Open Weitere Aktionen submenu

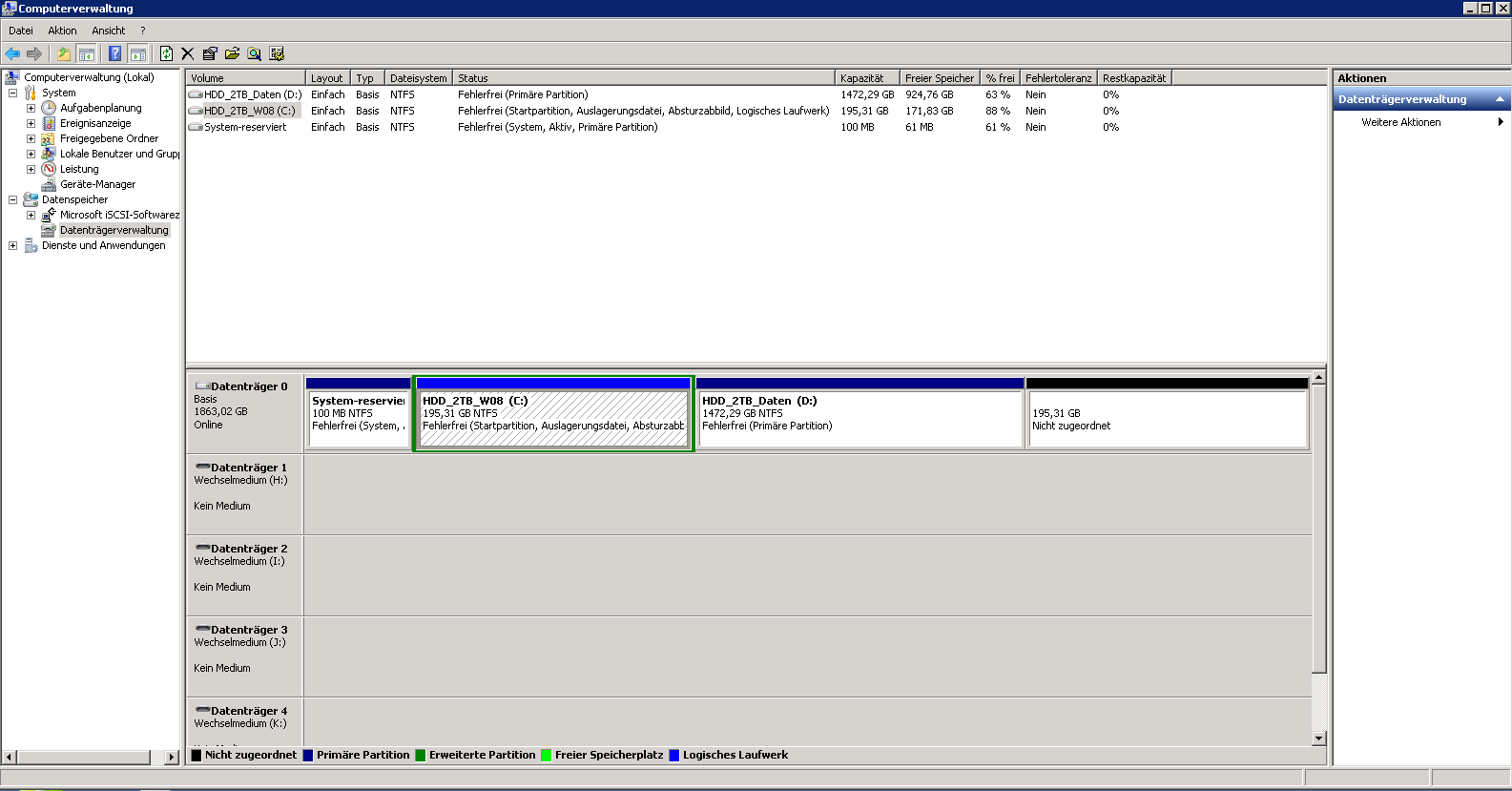[x=1421, y=122]
